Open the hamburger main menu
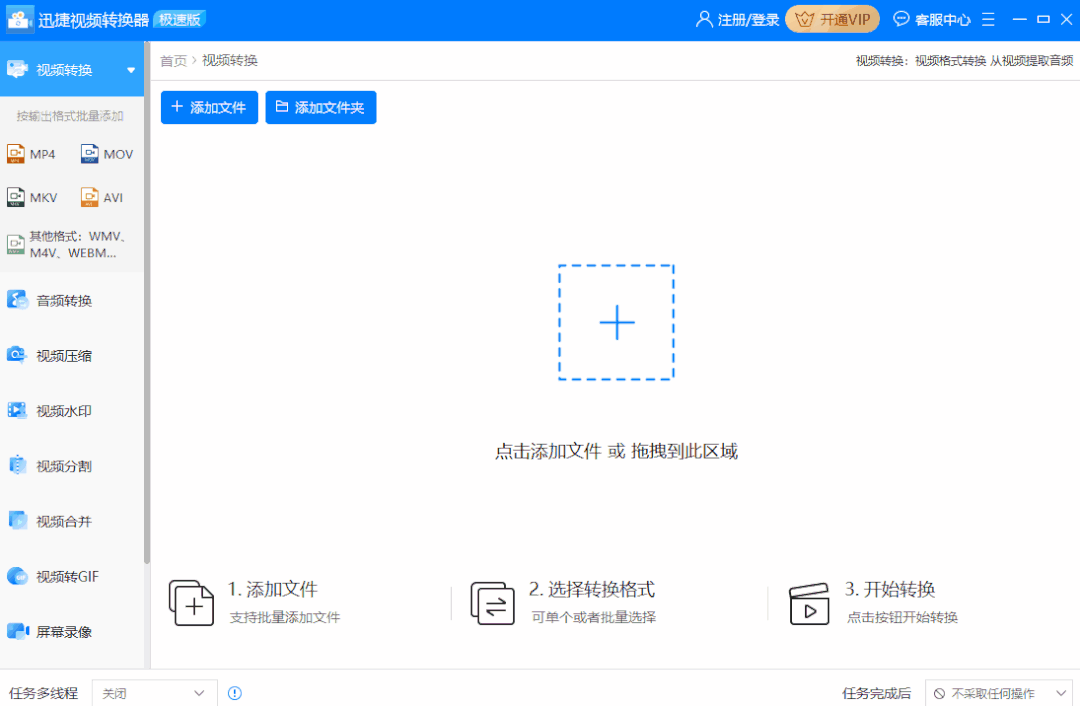 coord(988,18)
